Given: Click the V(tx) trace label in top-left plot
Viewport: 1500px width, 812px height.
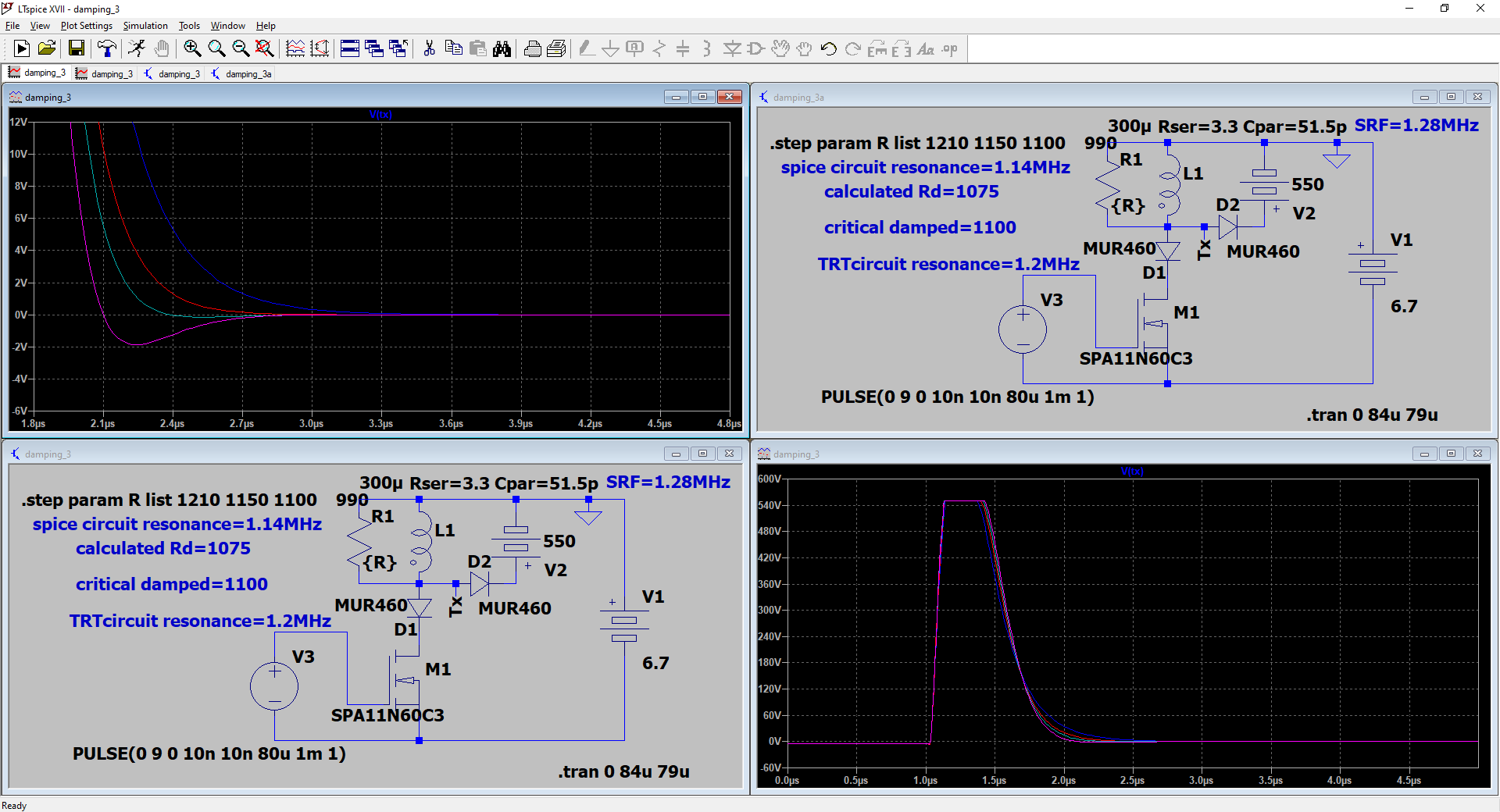Looking at the screenshot, I should (x=380, y=115).
